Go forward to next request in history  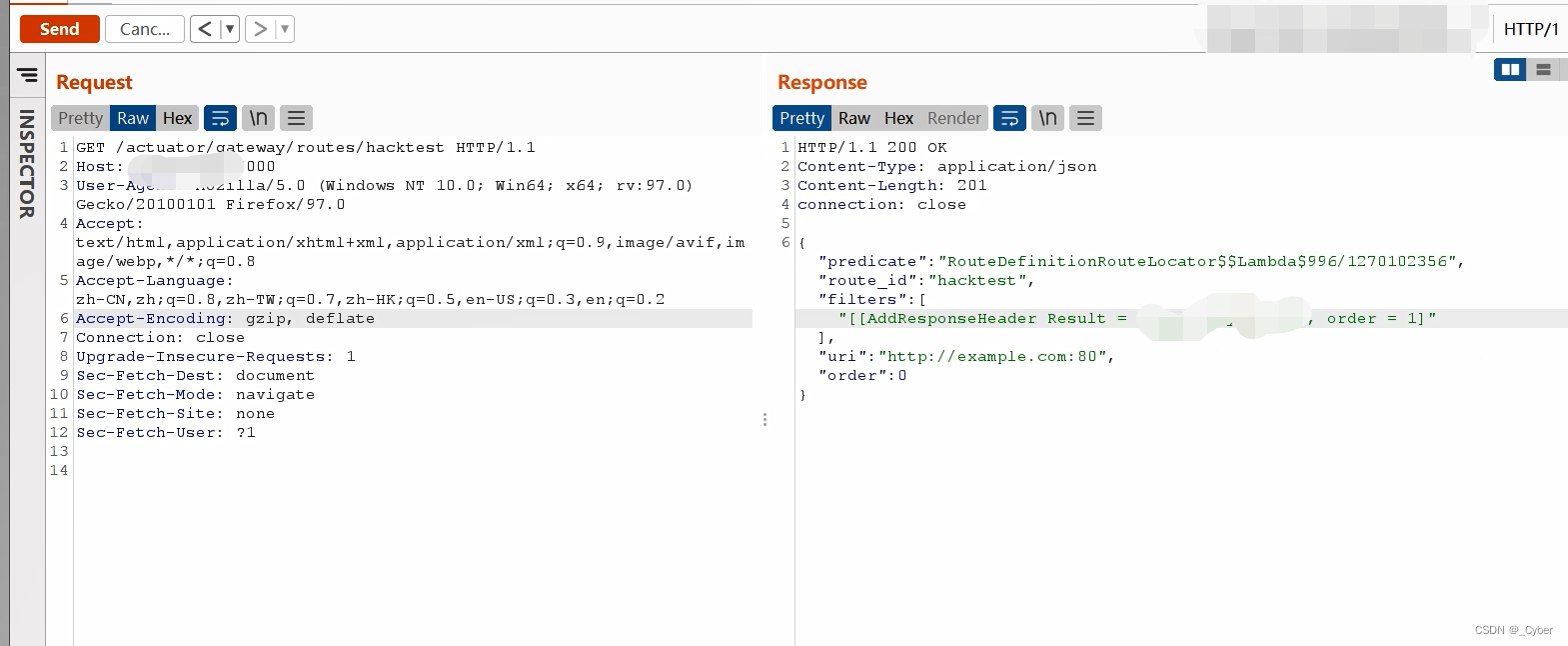tap(260, 29)
